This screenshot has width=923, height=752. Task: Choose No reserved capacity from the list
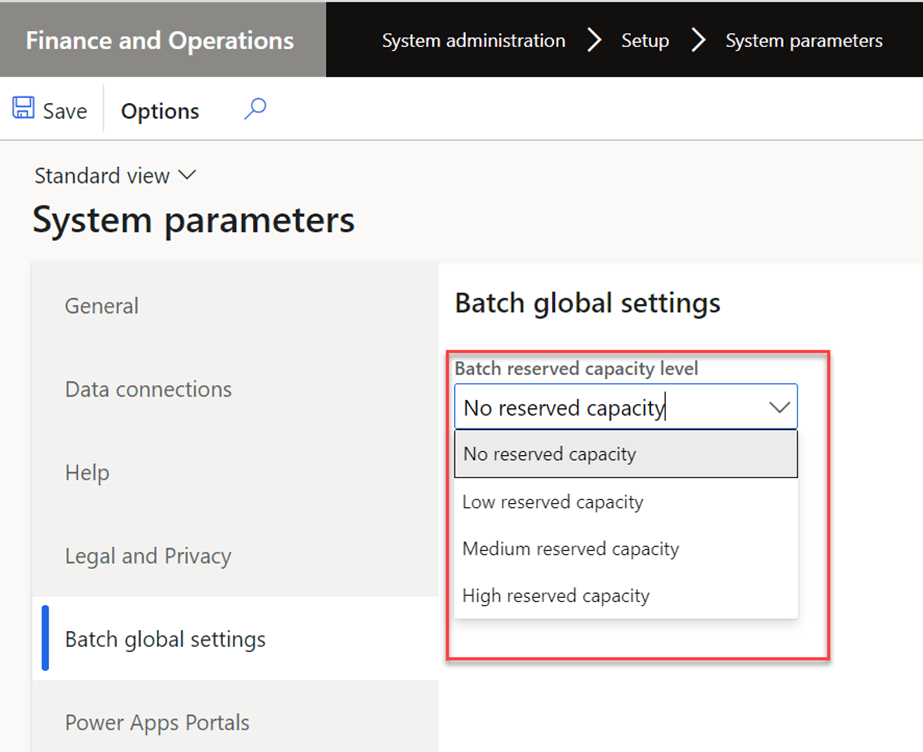[550, 454]
